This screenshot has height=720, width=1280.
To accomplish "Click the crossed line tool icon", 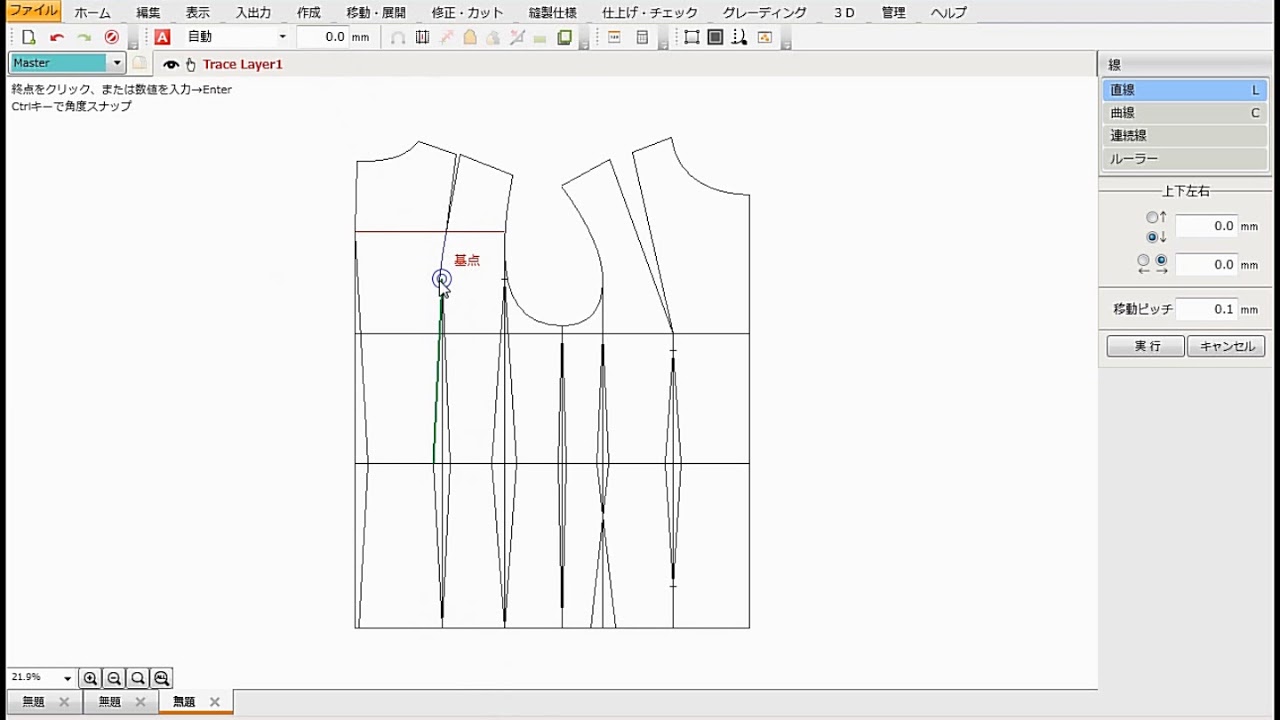I will [x=517, y=38].
